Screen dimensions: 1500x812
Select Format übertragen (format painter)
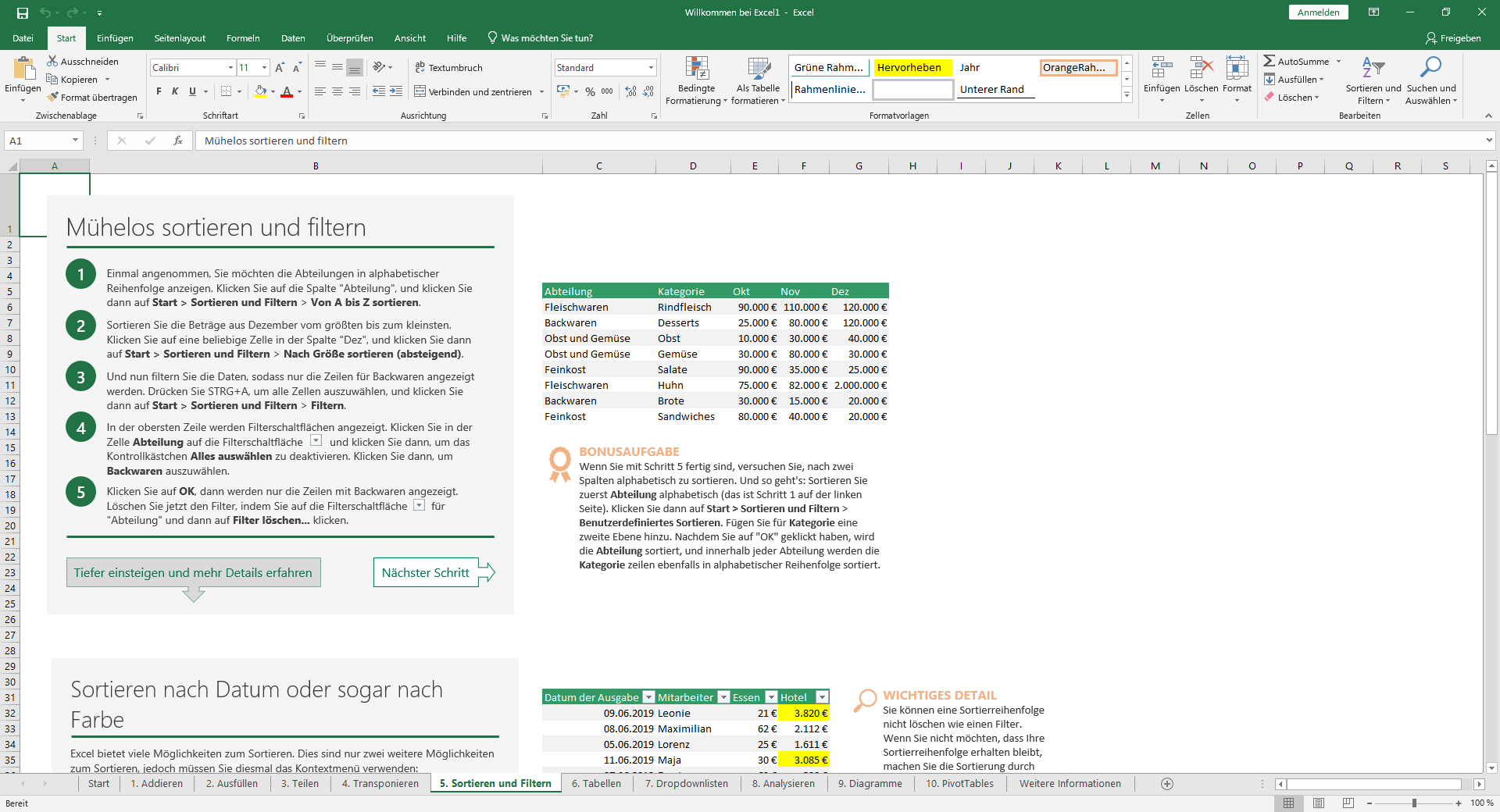[x=92, y=97]
